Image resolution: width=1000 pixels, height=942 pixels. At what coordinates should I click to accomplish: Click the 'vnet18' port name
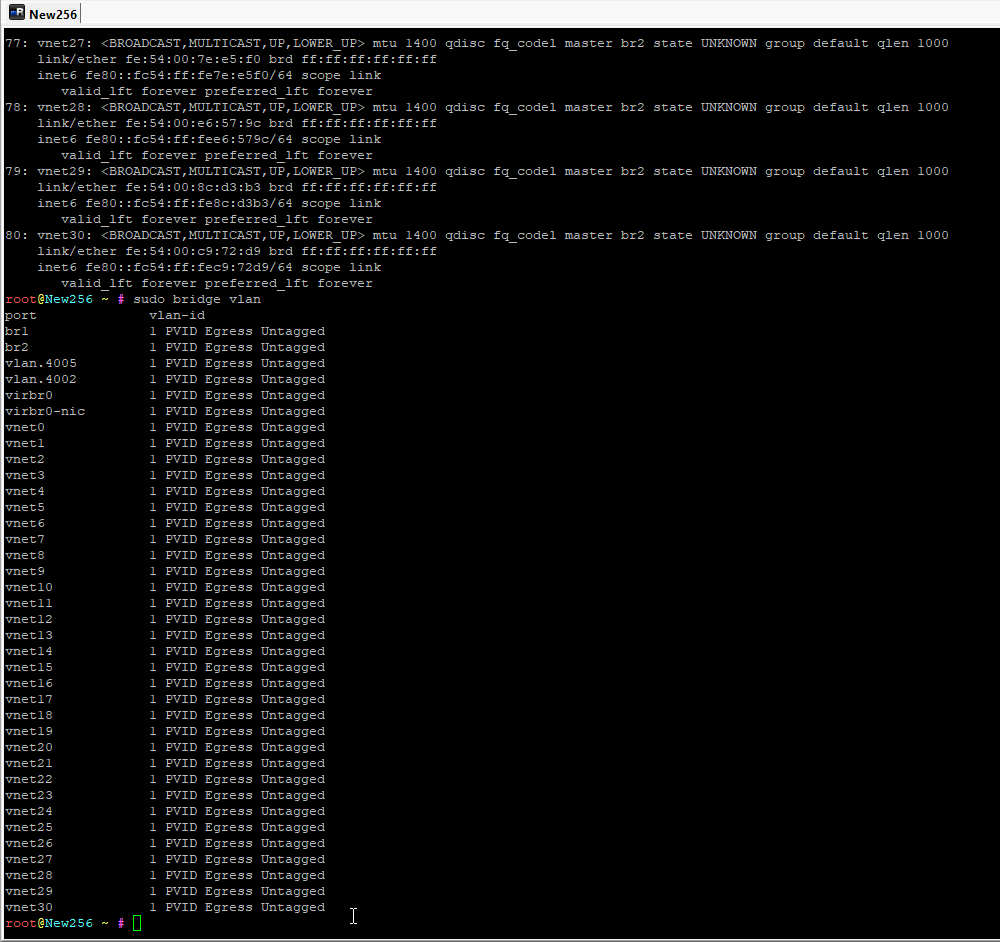point(29,716)
